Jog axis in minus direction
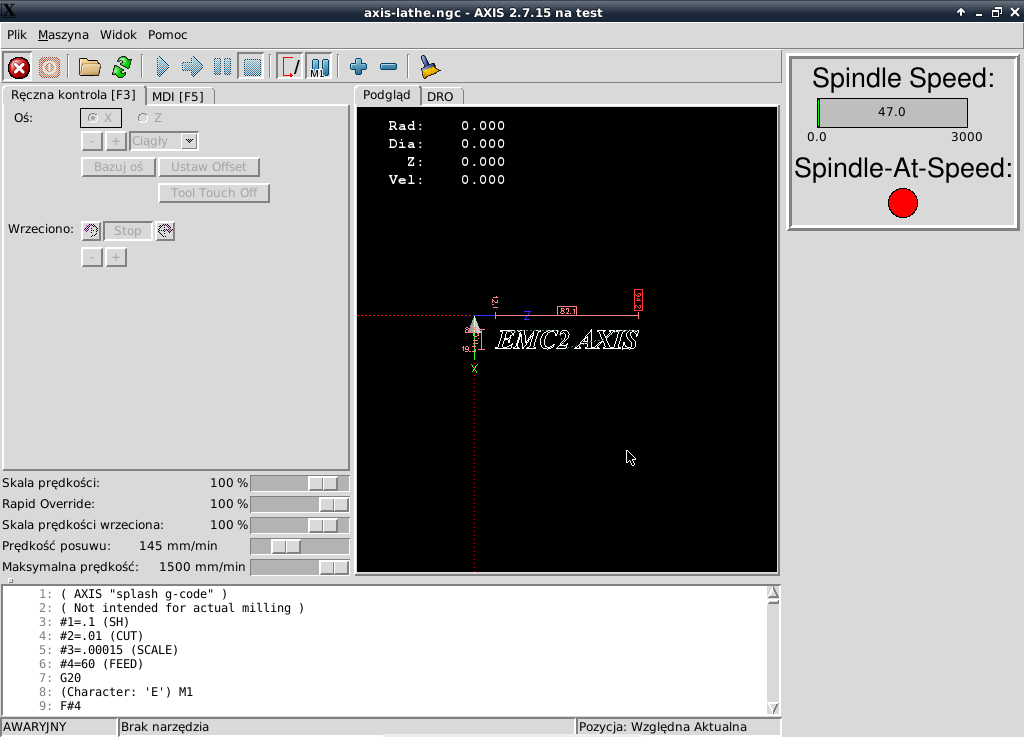This screenshot has height=737, width=1024. pyautogui.click(x=92, y=141)
